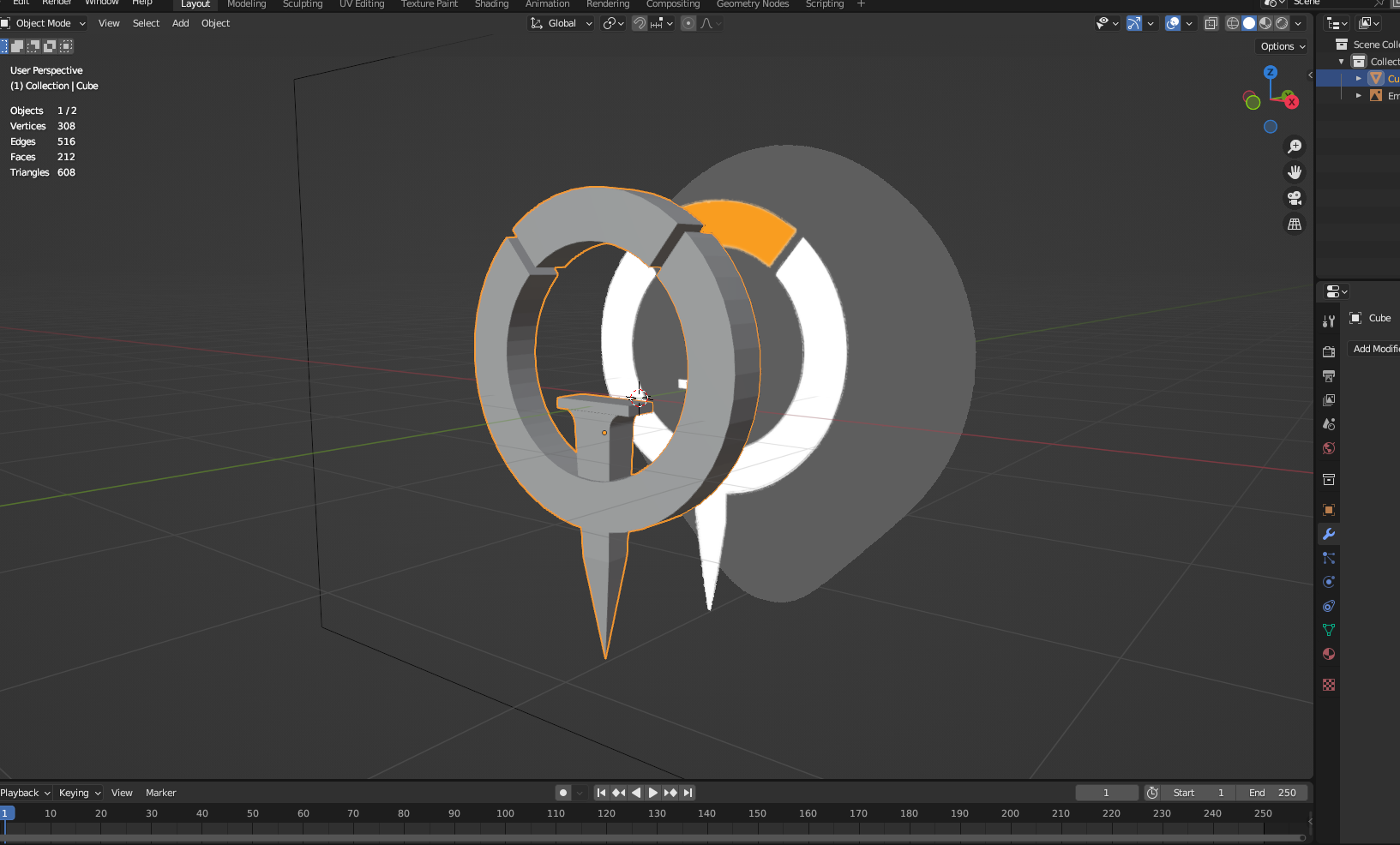Viewport: 1400px width, 845px height.
Task: Open the Modifier properties wrench tab
Action: [1329, 534]
